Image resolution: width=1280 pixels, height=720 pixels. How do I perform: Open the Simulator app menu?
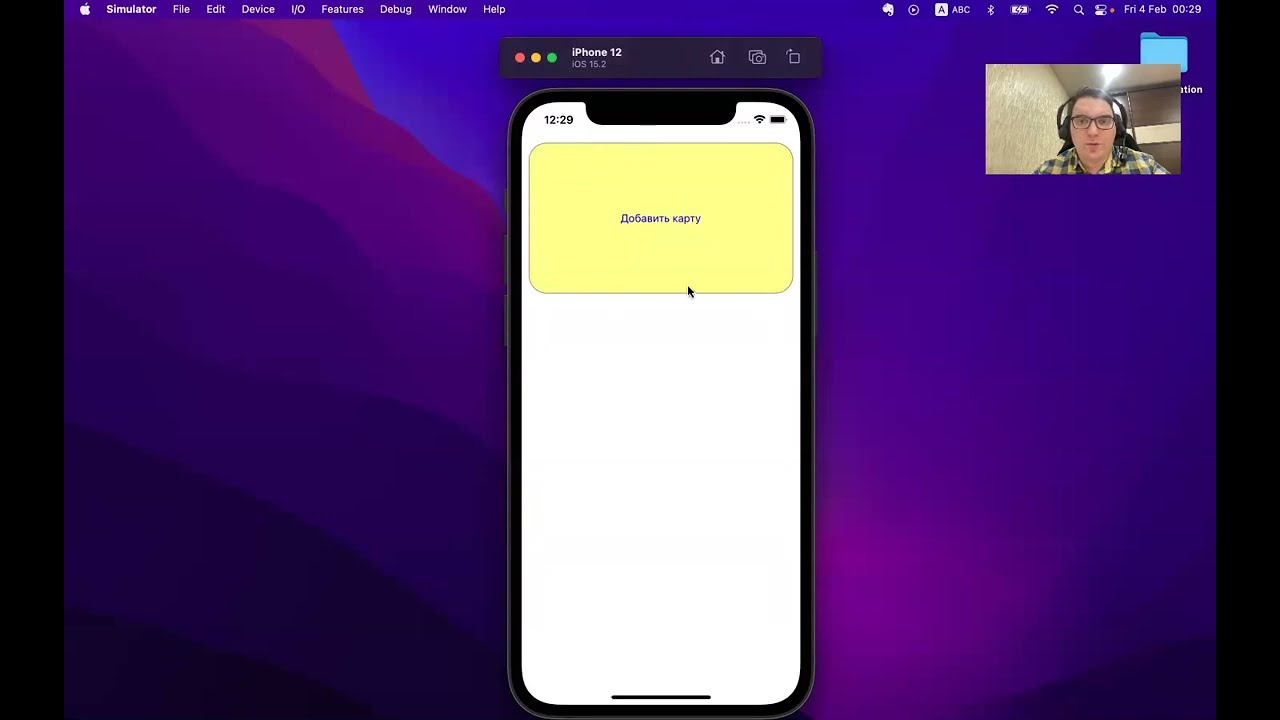tap(131, 9)
